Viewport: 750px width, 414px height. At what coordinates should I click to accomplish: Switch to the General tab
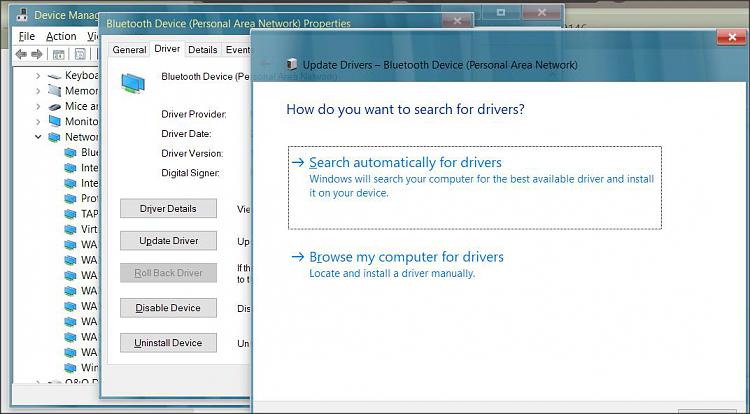click(x=129, y=50)
